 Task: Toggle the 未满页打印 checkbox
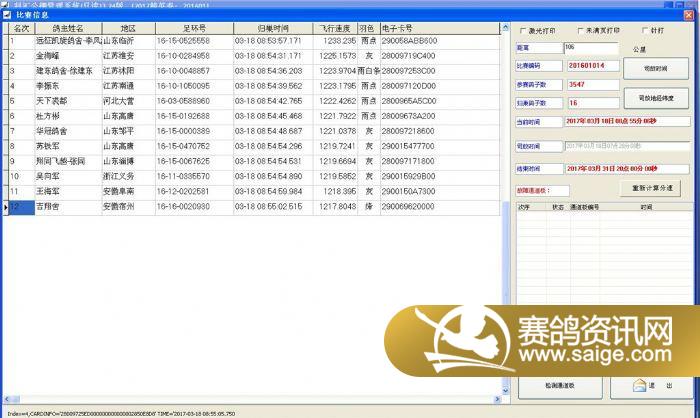pos(577,30)
